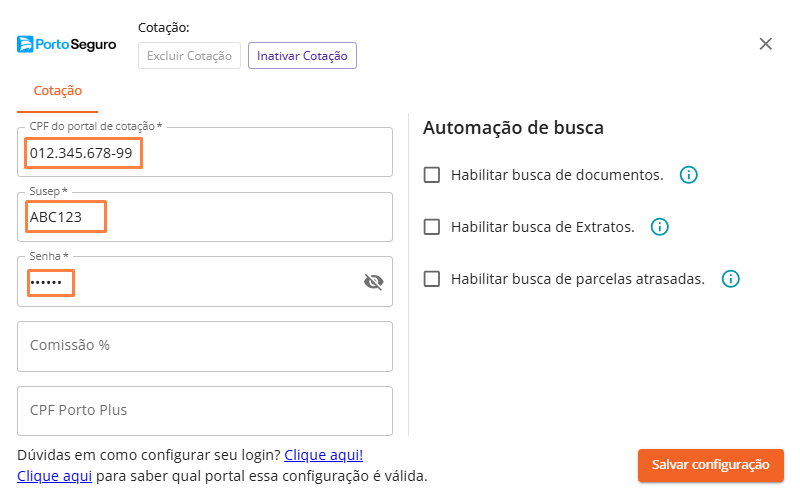Toggle password visibility in Senha field
This screenshot has width=800, height=502.
[x=373, y=282]
